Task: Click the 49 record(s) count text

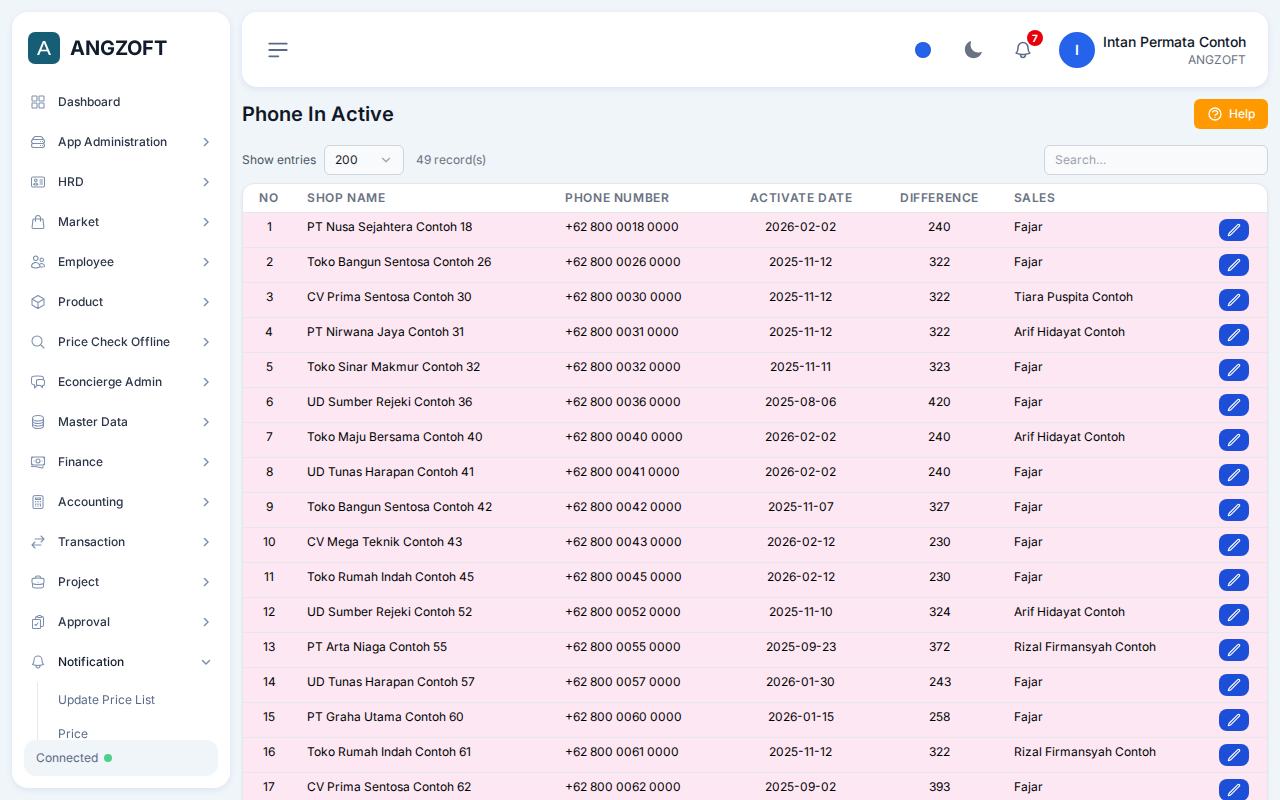Action: pos(451,160)
